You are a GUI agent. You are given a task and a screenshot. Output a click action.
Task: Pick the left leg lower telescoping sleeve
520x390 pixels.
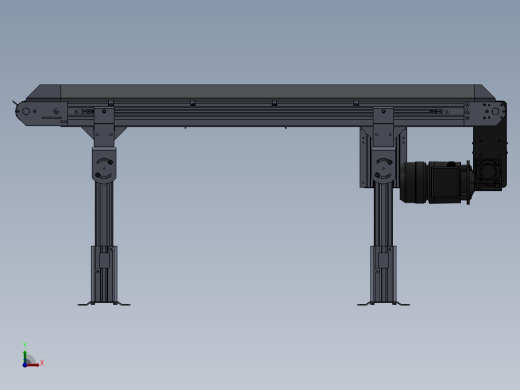coord(104,274)
